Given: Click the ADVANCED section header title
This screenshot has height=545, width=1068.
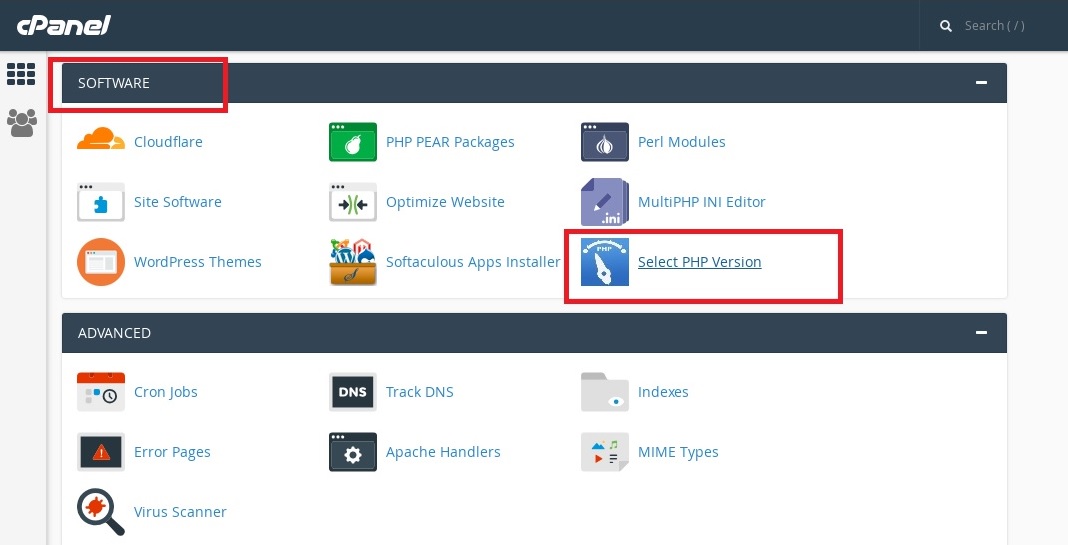Looking at the screenshot, I should pyautogui.click(x=114, y=332).
